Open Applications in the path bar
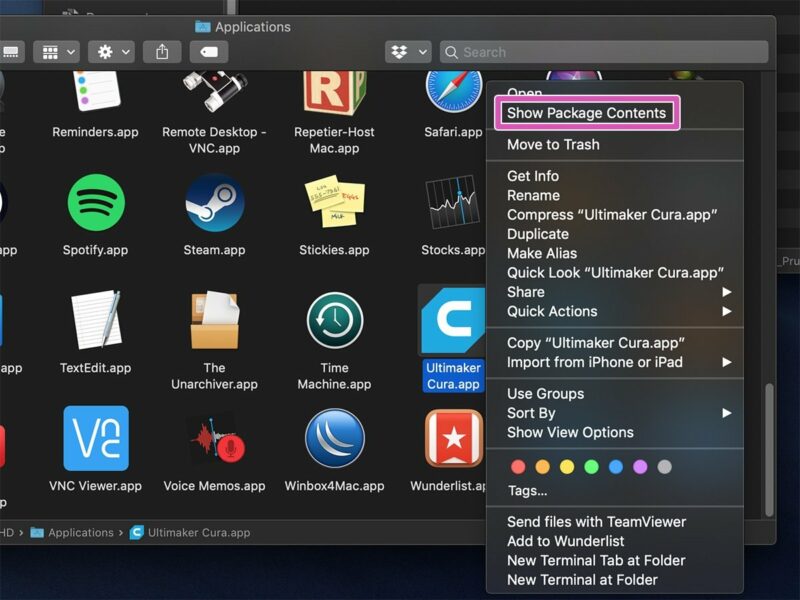 79,532
